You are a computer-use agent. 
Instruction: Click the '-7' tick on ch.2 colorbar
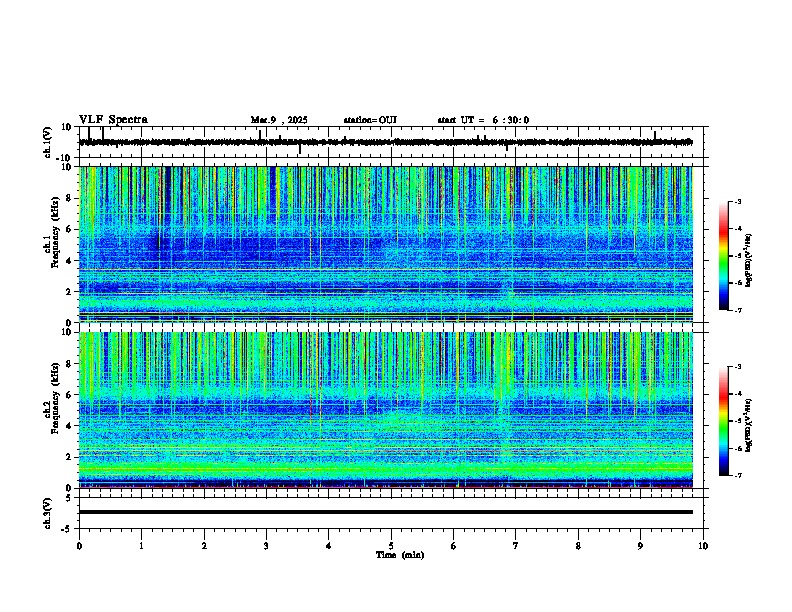pos(738,475)
